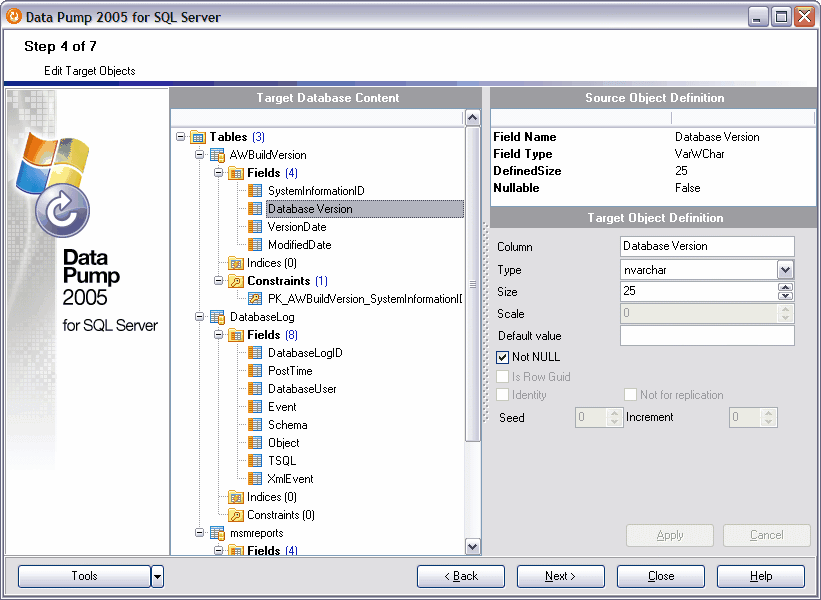Screen dimensions: 821x600
Task: Uncheck the Not NULL checkbox
Action: (x=503, y=357)
